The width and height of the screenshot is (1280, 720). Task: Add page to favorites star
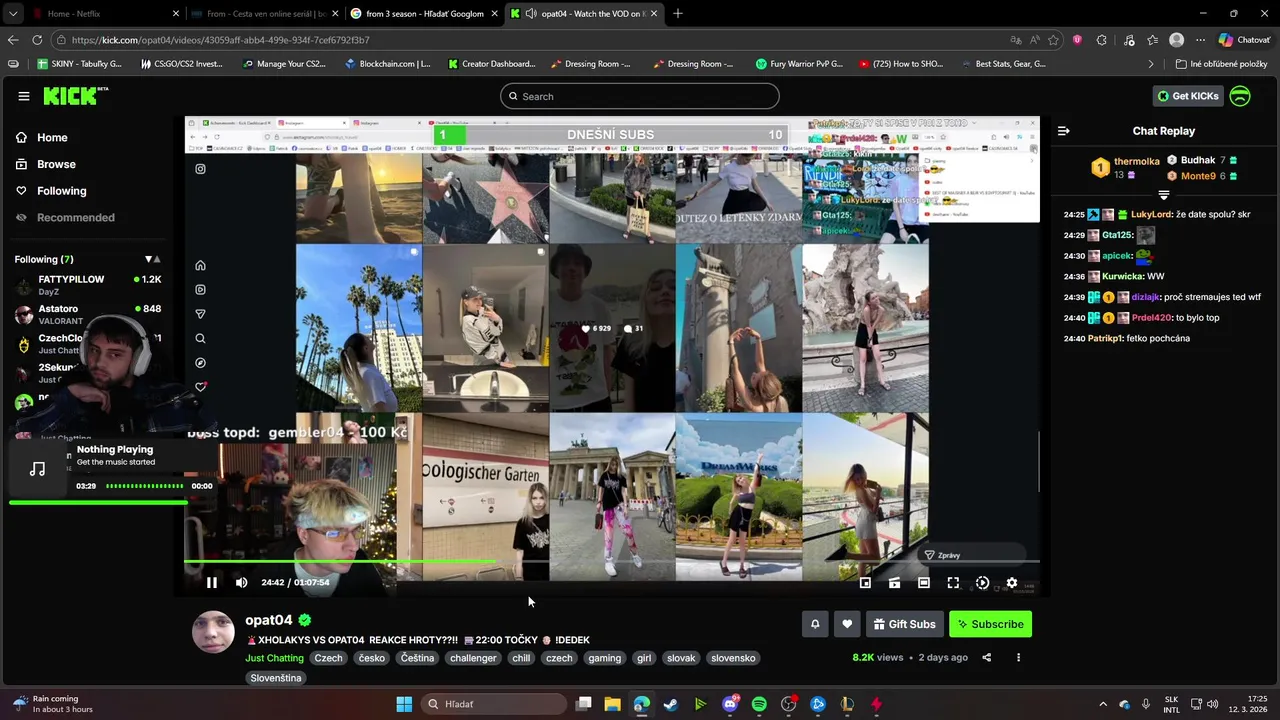click(1053, 40)
